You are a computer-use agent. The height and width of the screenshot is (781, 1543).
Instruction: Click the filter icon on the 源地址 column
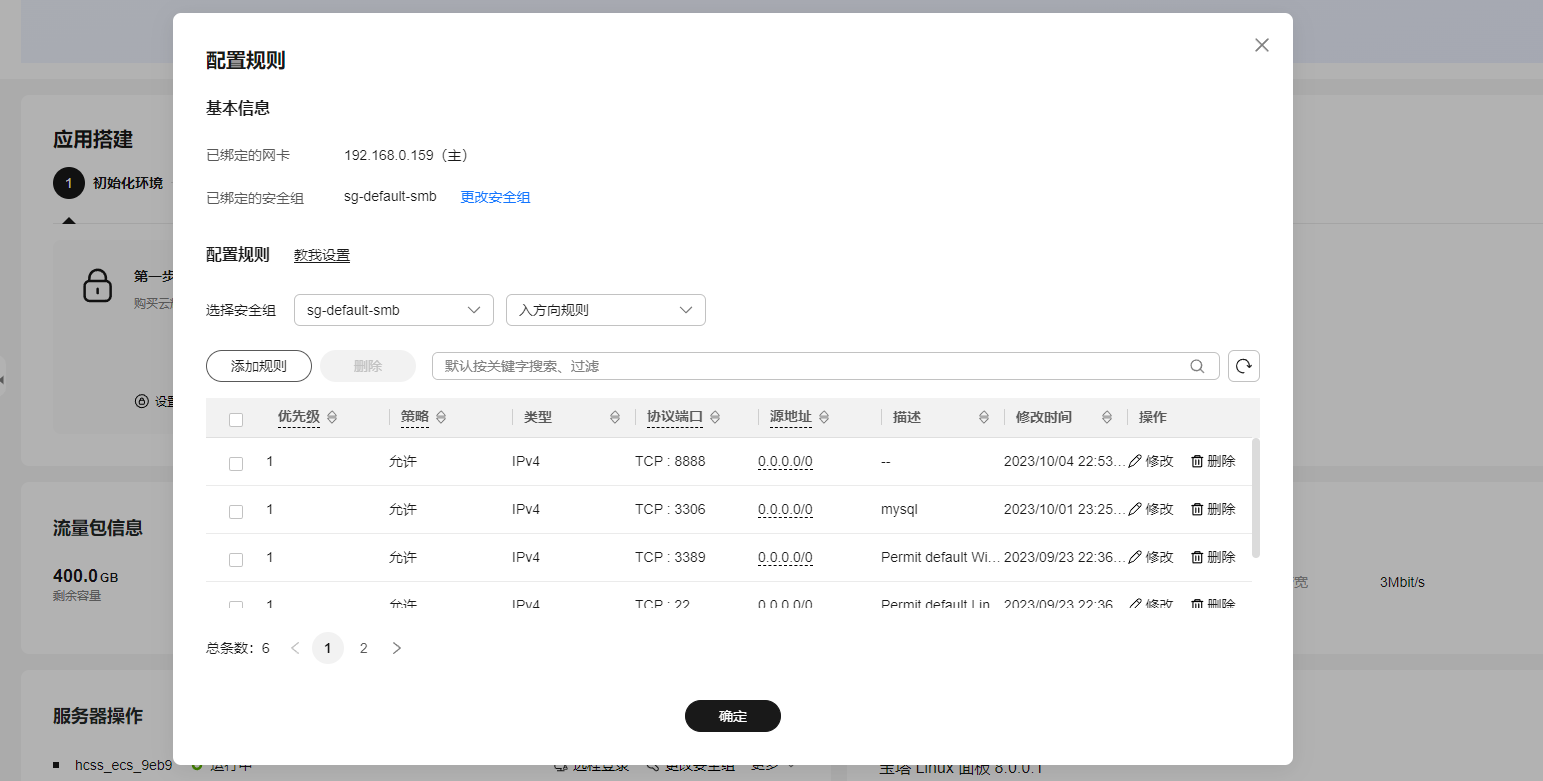826,417
